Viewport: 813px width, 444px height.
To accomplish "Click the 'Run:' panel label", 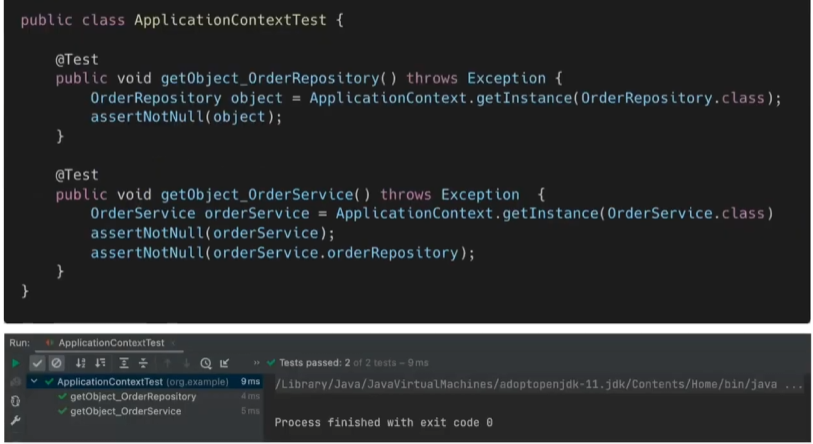I will (20, 343).
